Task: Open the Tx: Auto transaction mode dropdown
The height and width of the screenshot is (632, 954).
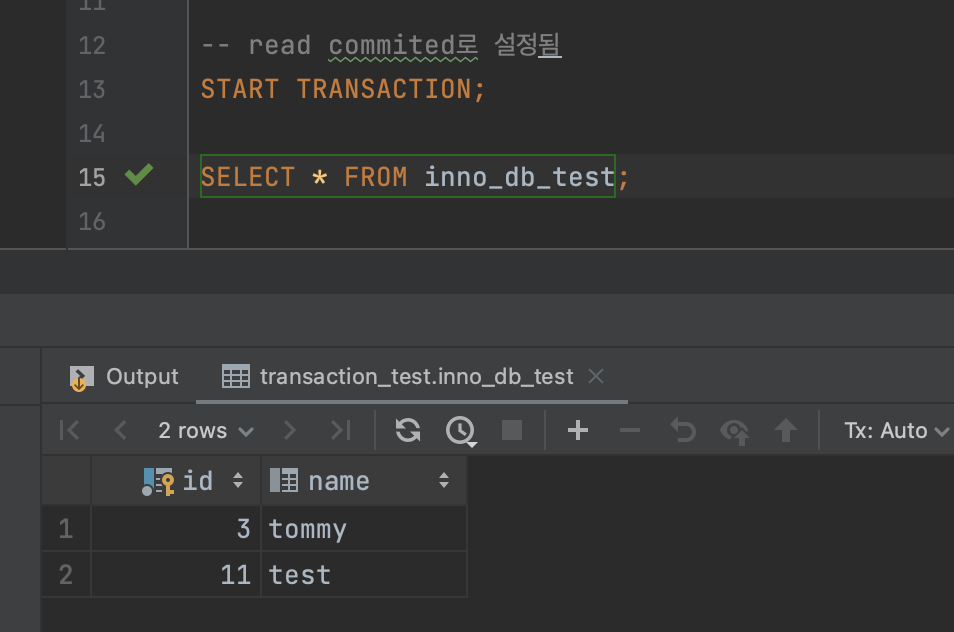Action: [895, 430]
